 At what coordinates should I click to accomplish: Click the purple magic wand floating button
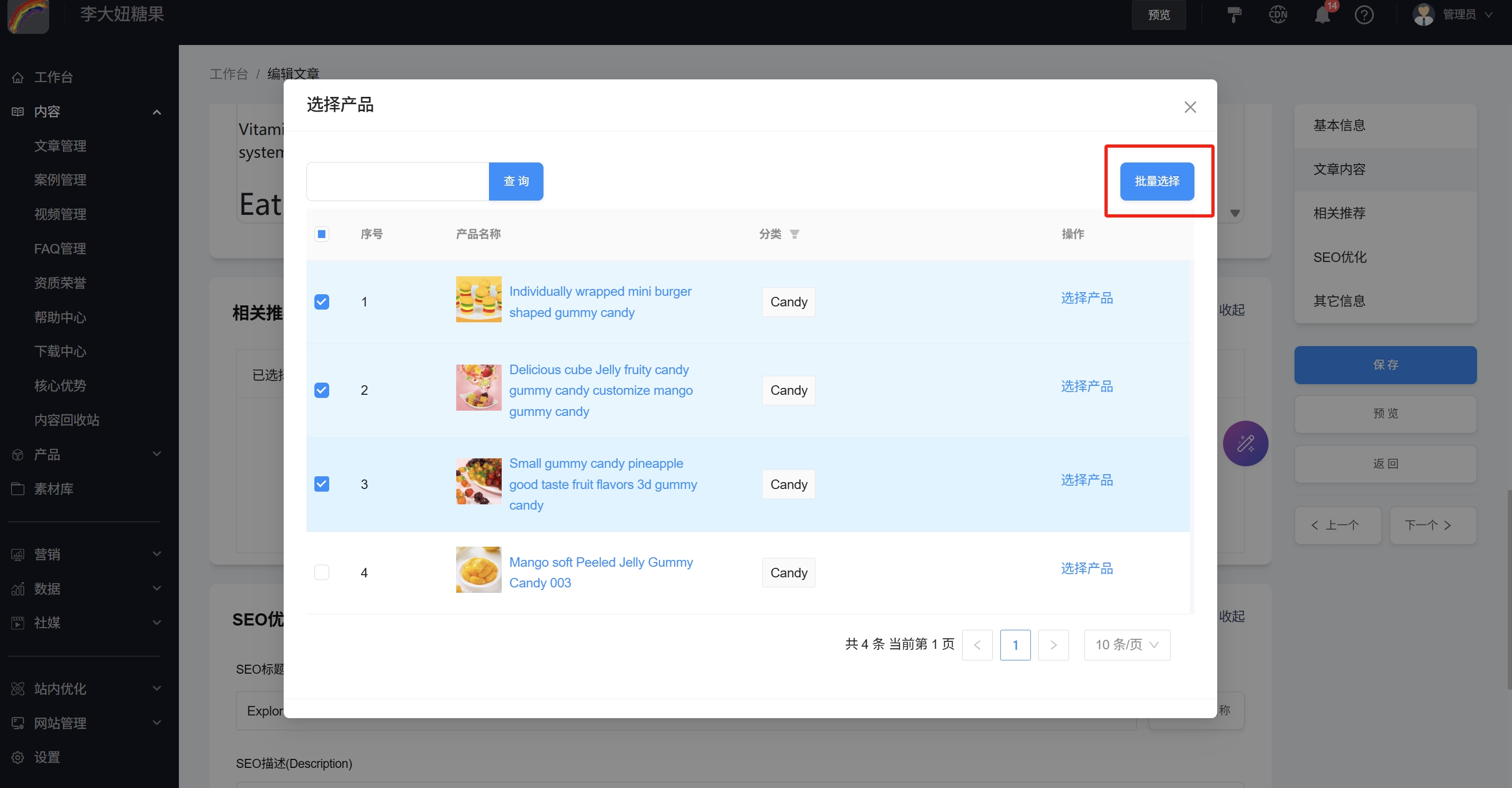pos(1245,443)
